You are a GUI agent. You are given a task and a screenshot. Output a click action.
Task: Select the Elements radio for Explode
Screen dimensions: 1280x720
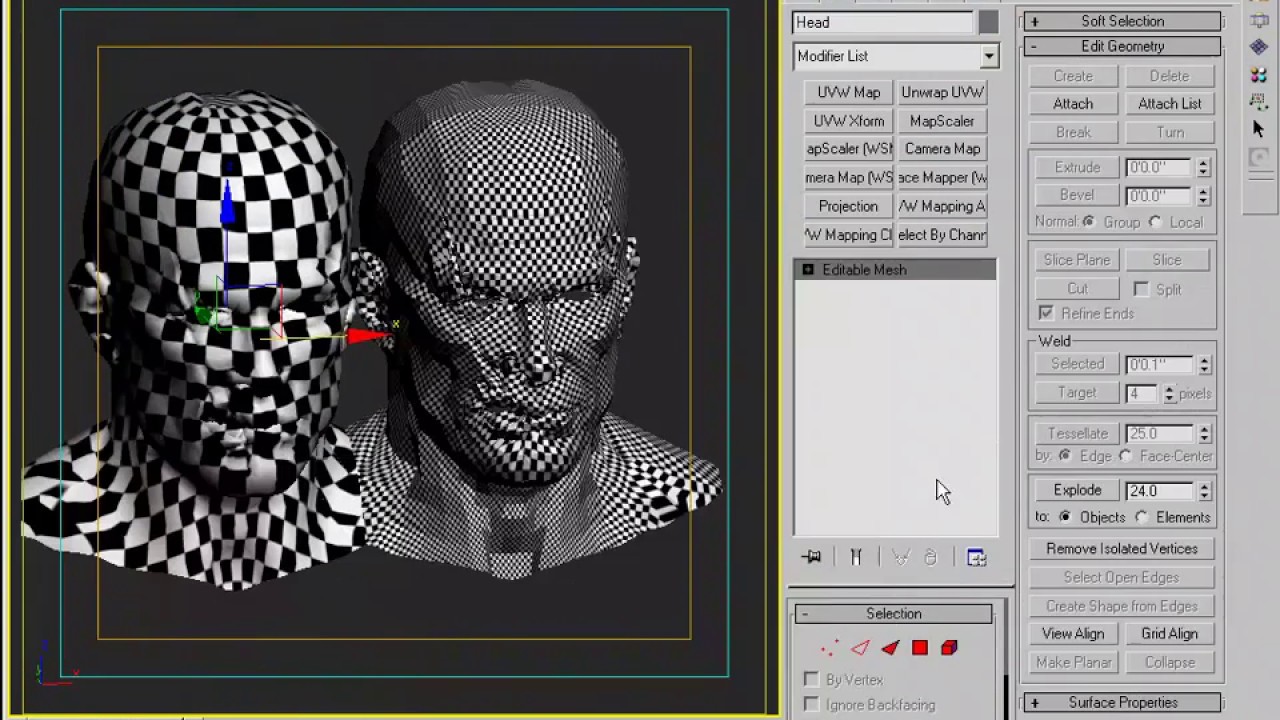click(x=1142, y=518)
